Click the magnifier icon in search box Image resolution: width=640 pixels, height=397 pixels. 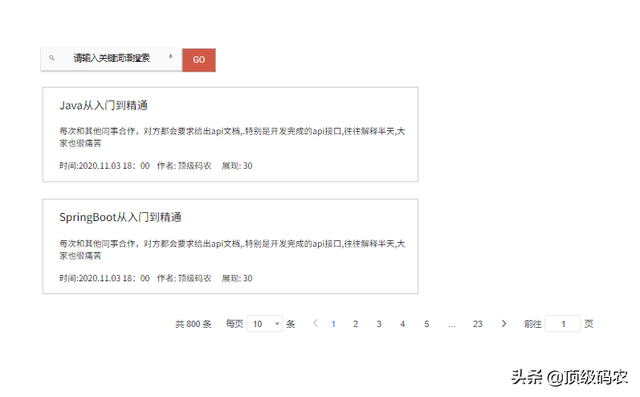coord(52,58)
